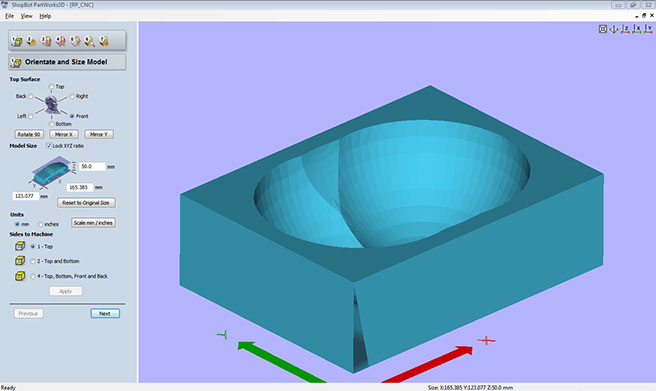Open step 7 save toolpaths icon
Image resolution: width=656 pixels, height=391 pixels.
(104, 41)
